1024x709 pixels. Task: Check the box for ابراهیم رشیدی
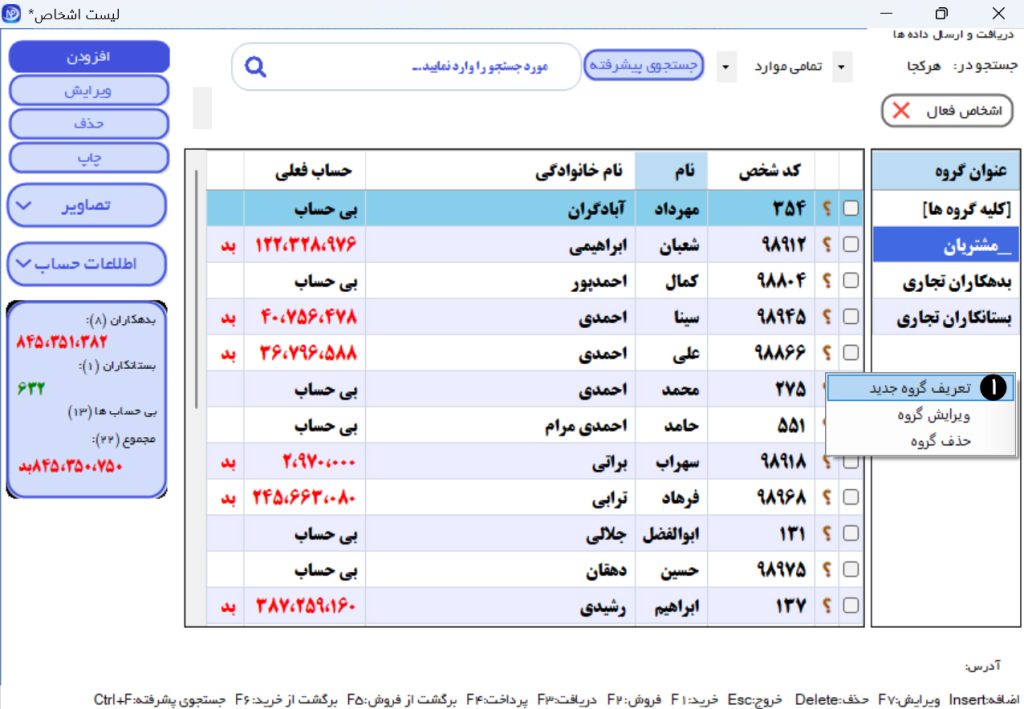(x=850, y=606)
